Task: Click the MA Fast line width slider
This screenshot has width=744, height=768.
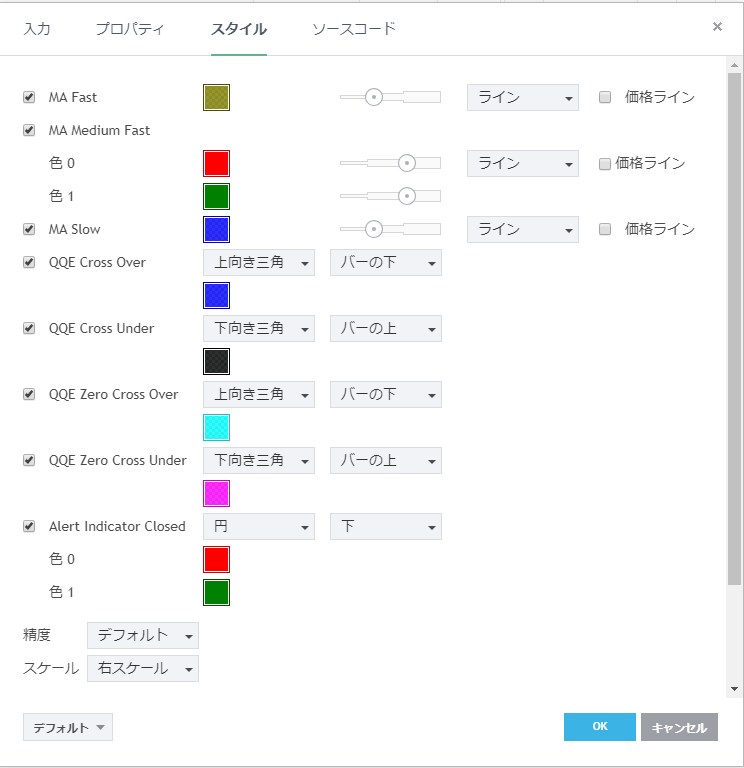Action: click(390, 97)
